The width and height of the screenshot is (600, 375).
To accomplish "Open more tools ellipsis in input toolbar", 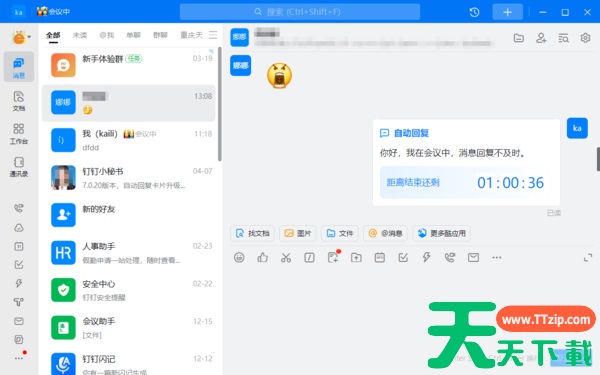I will (497, 258).
